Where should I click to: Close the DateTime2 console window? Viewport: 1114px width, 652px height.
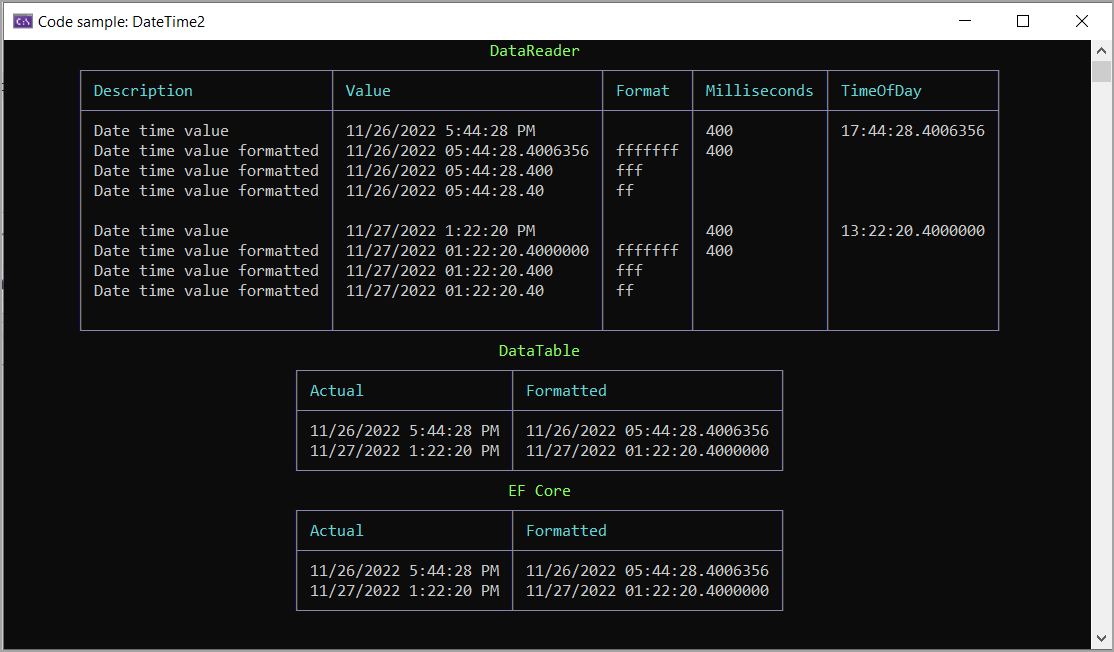[1081, 21]
